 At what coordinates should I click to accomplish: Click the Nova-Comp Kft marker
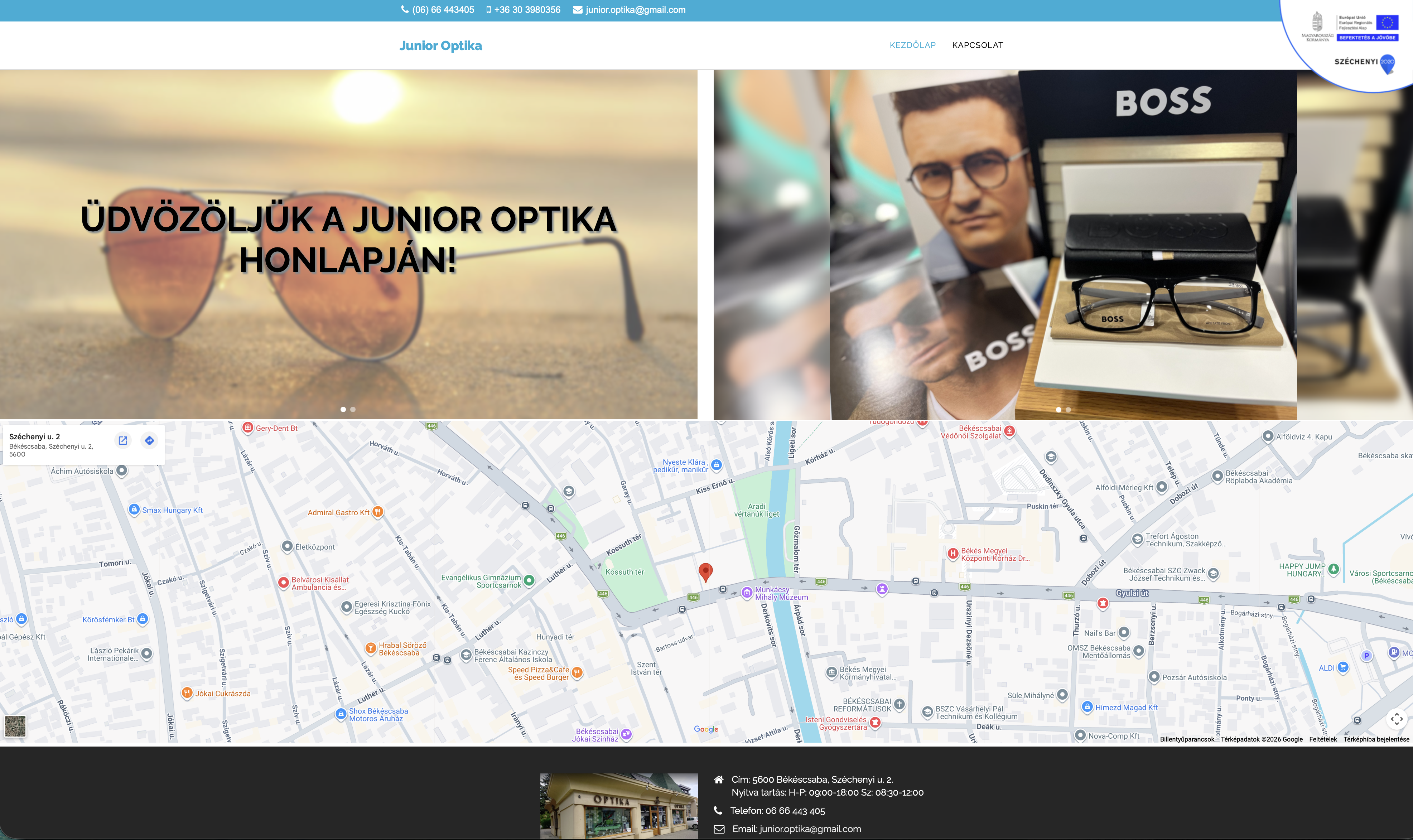[1080, 735]
